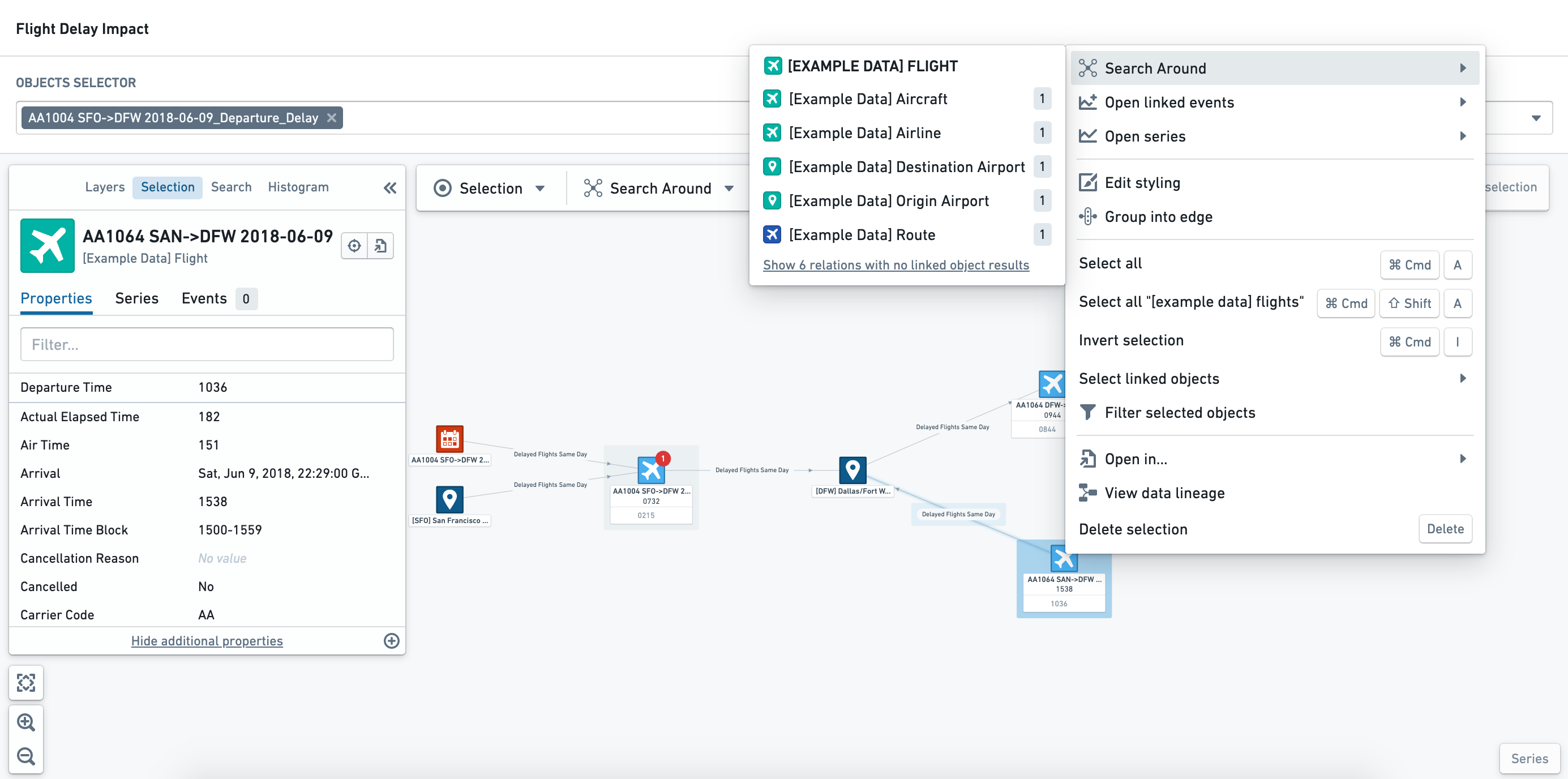The width and height of the screenshot is (1568, 779).
Task: Click Hide additional properties link
Action: [207, 641]
